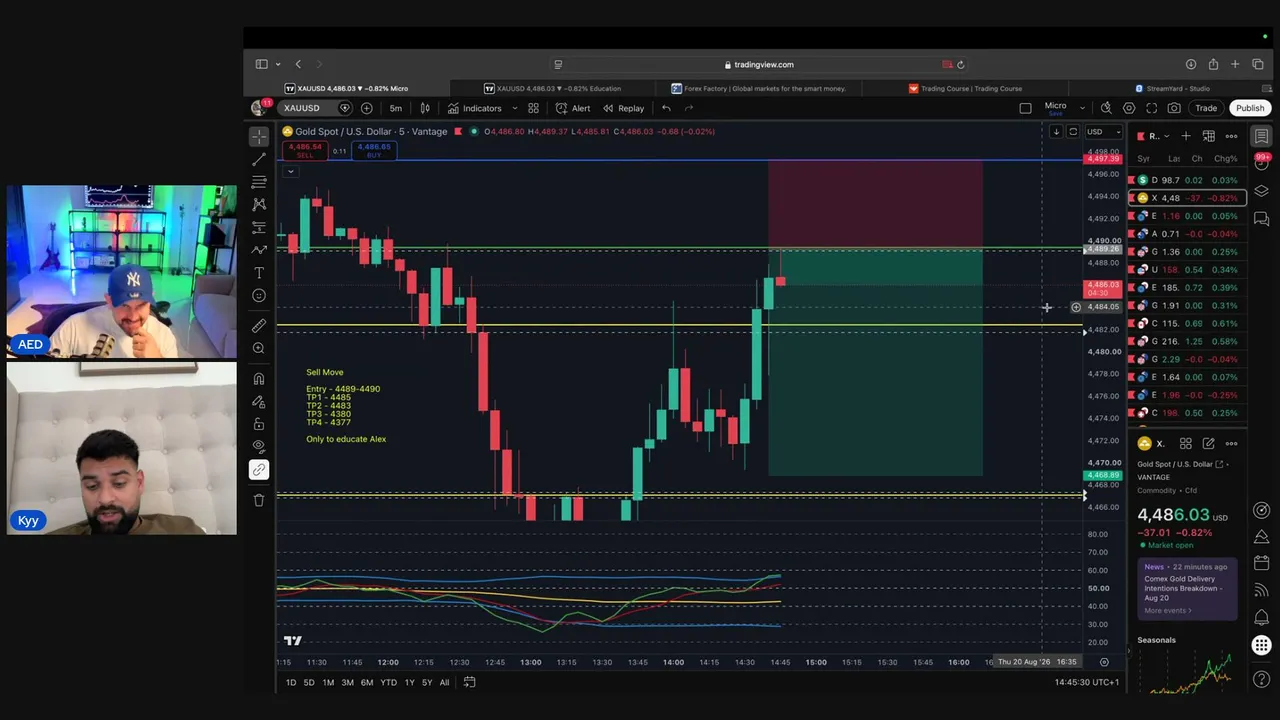Set the chart range to 1M

328,682
